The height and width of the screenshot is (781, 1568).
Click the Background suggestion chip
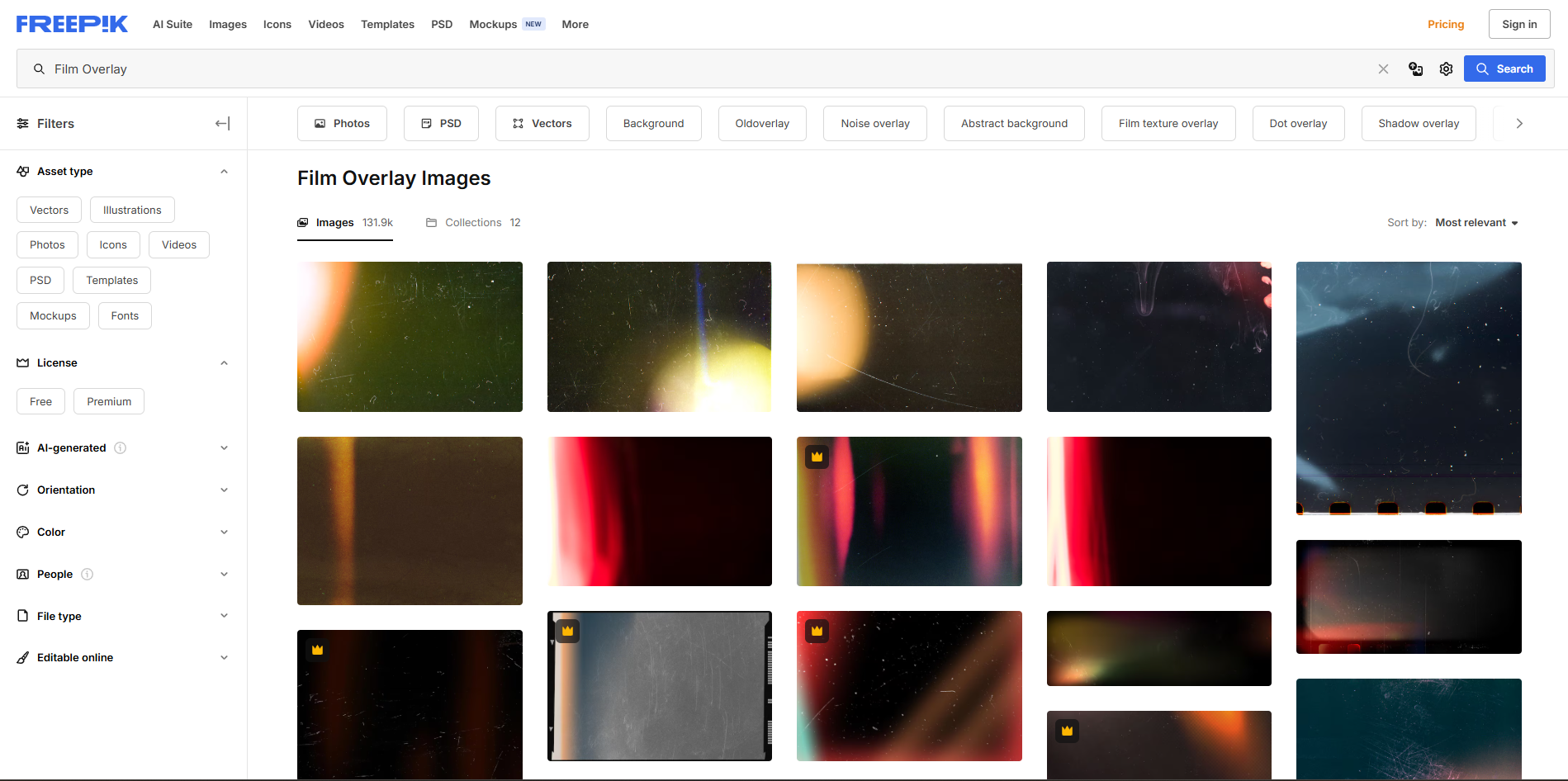point(653,124)
